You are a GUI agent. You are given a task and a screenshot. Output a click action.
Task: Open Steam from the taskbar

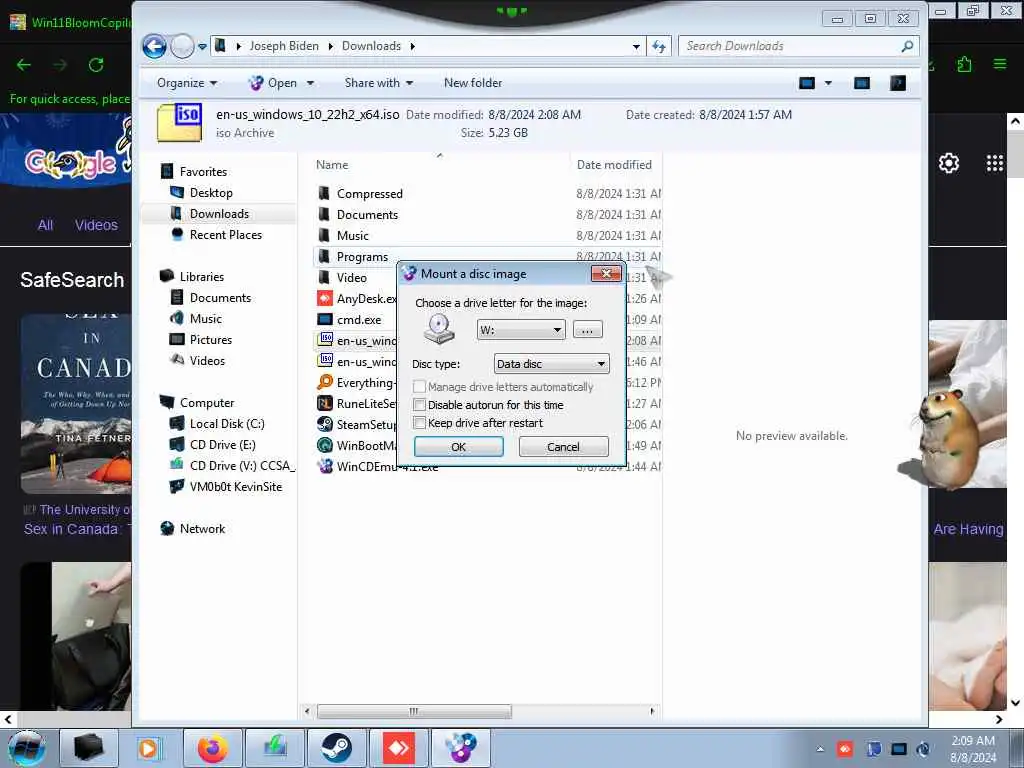[x=336, y=748]
